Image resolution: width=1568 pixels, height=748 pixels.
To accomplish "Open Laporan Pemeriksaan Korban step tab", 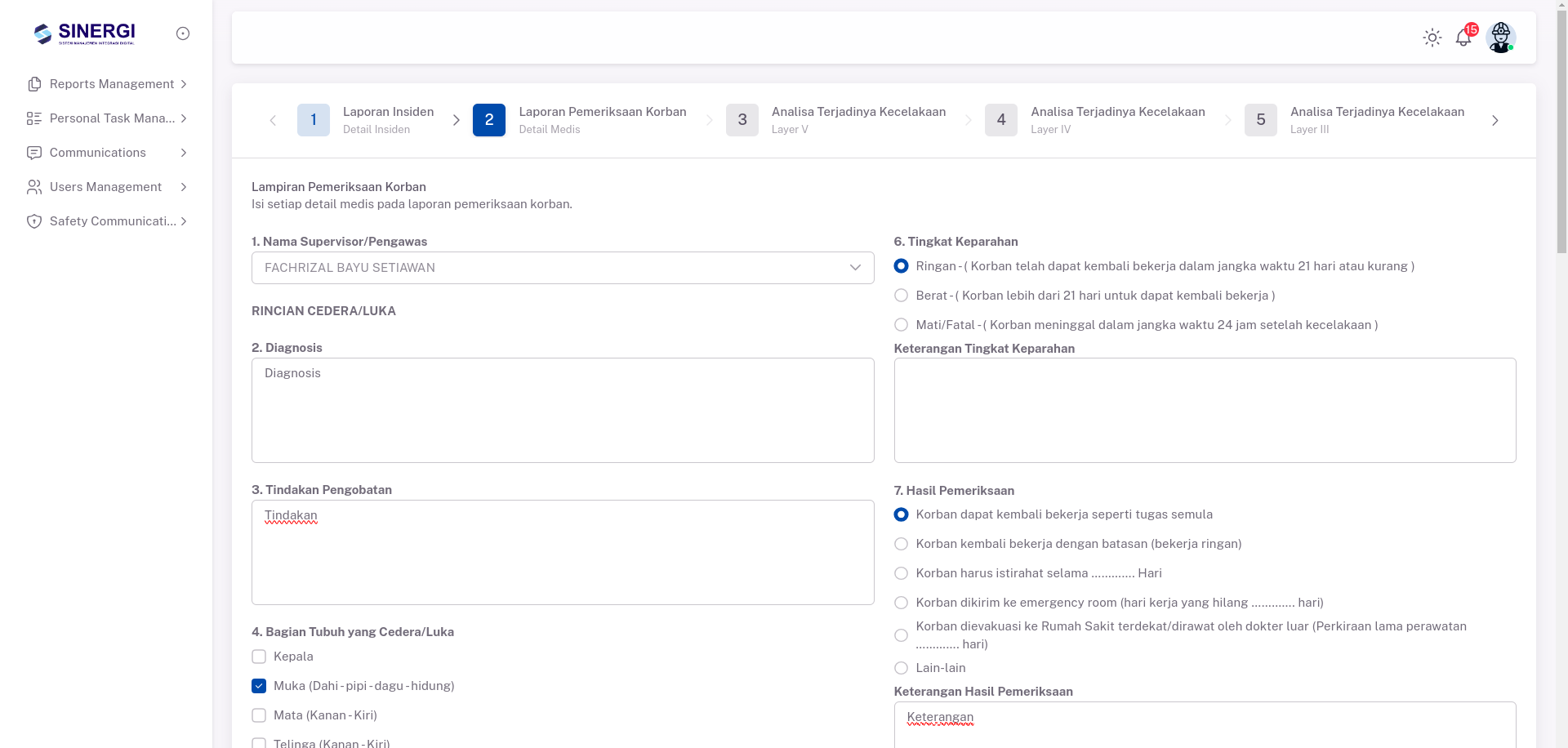I will pos(580,120).
